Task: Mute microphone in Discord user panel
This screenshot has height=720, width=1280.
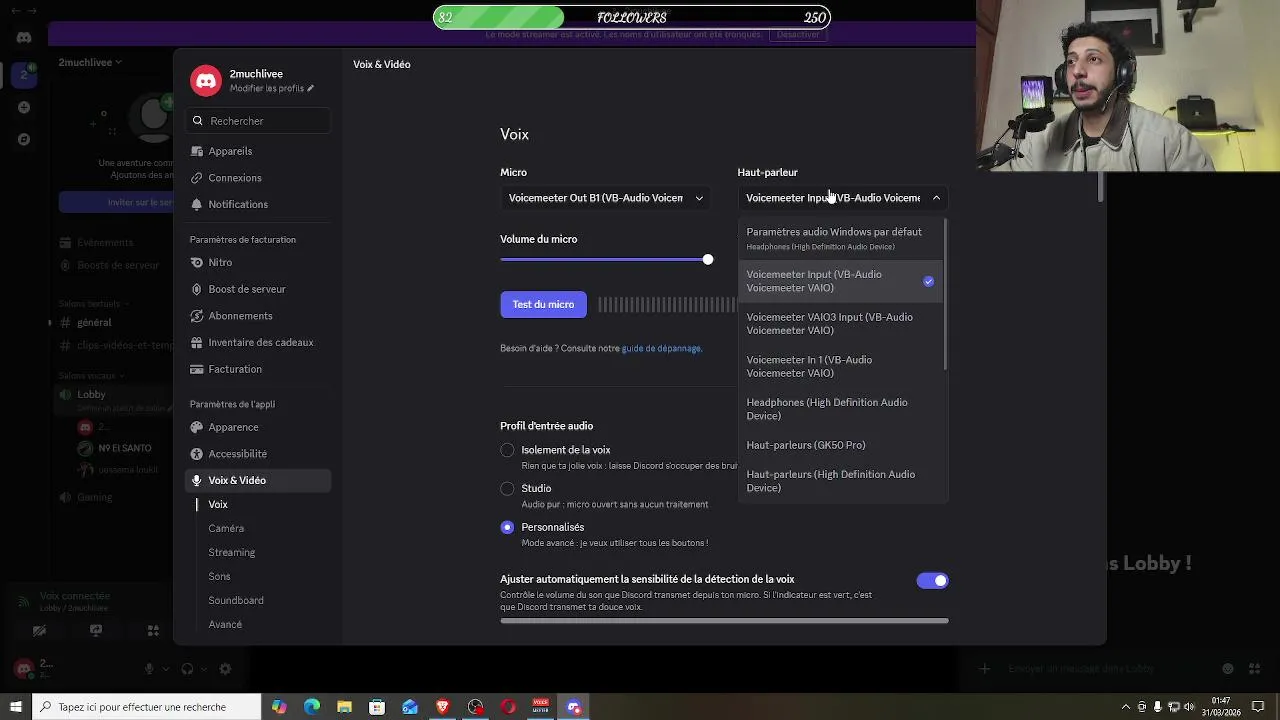Action: 149,669
